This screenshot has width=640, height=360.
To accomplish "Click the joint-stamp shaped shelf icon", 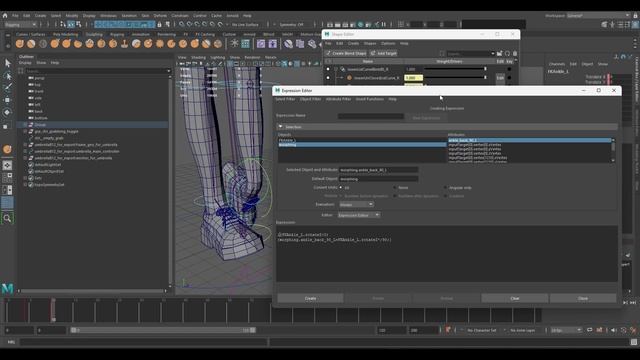I will point(124,44).
